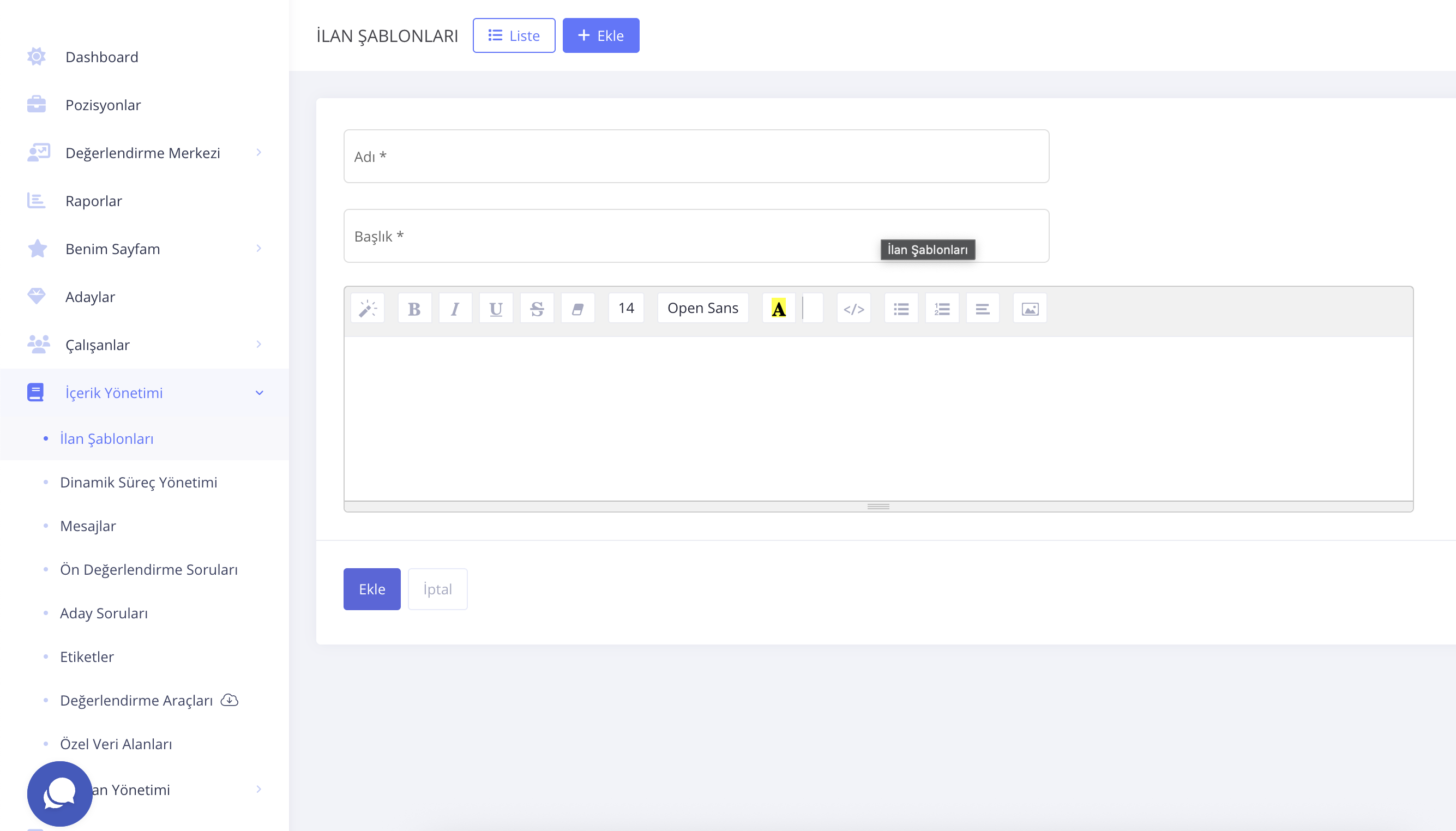Insert an unordered bullet list
This screenshot has height=831, width=1456.
[901, 309]
